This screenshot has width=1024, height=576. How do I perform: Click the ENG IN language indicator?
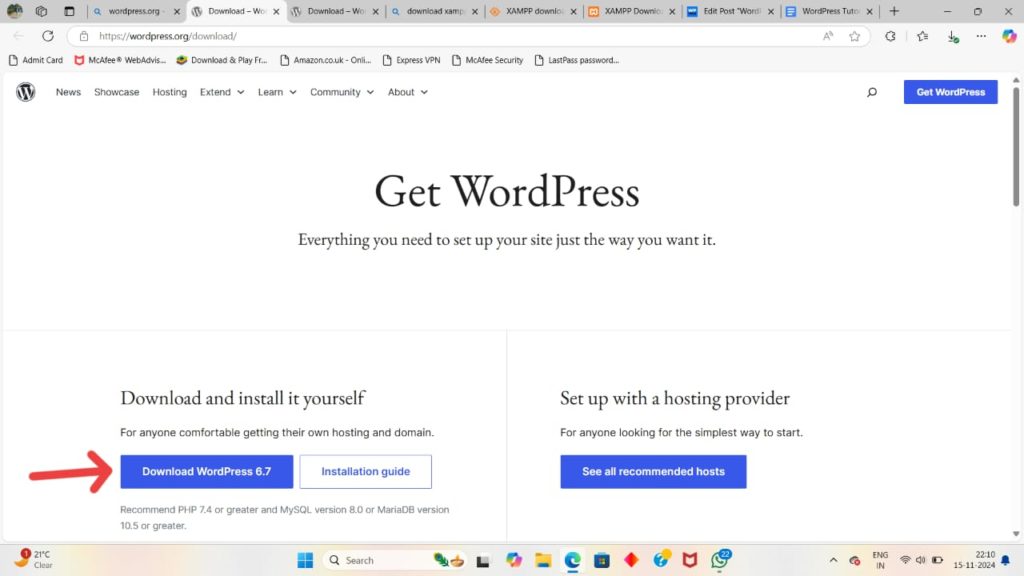[880, 560]
